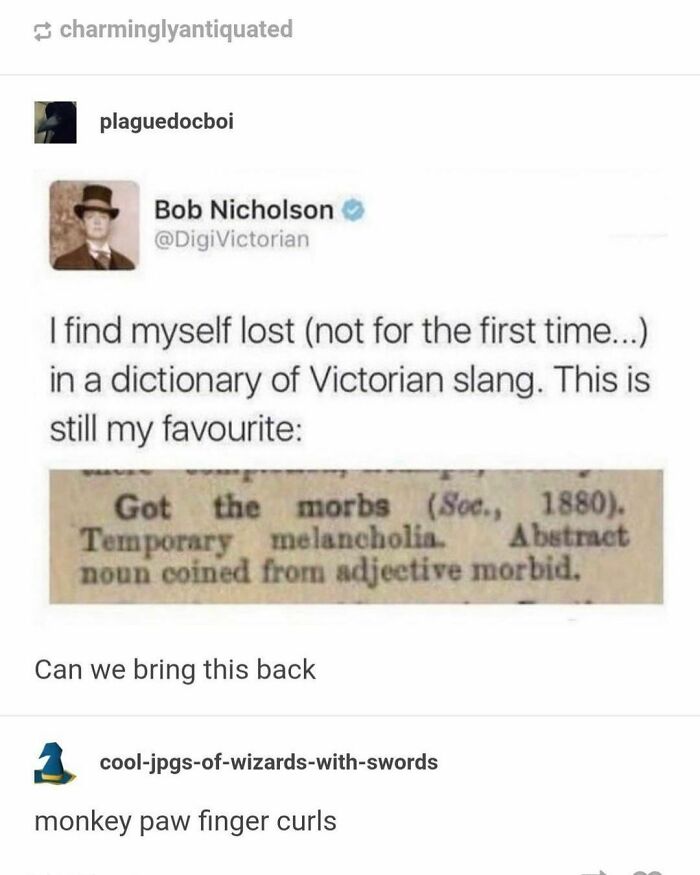The image size is (700, 875).
Task: Visit the cool-jpgs-of-wizards-with-swords blog
Action: click(269, 762)
